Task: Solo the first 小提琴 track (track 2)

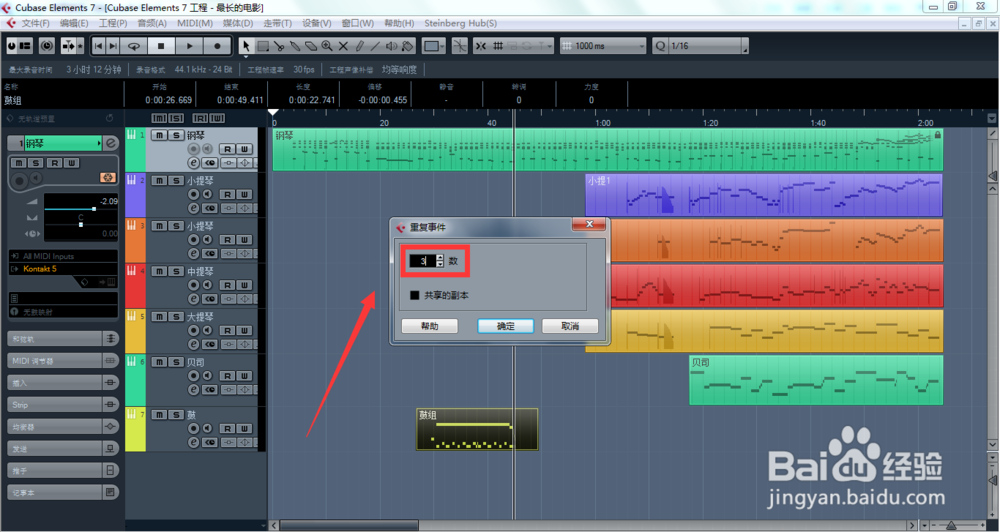Action: tap(175, 181)
